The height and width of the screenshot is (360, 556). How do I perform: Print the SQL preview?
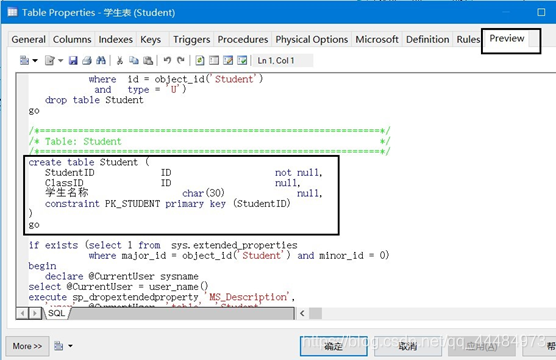pos(87,61)
